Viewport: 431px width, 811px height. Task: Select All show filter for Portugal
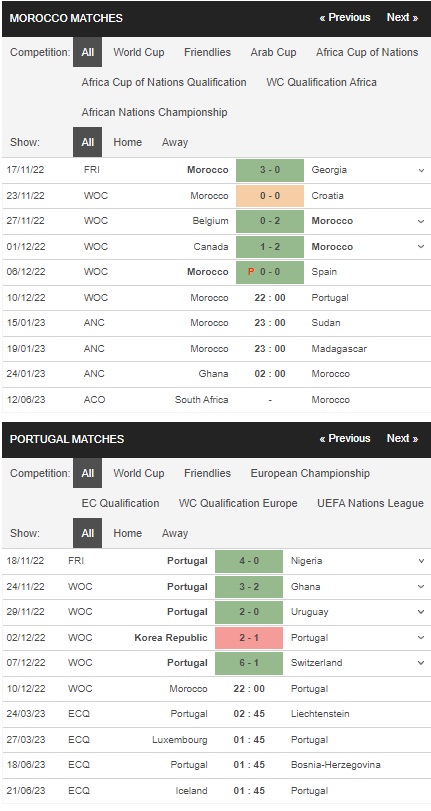tap(87, 533)
